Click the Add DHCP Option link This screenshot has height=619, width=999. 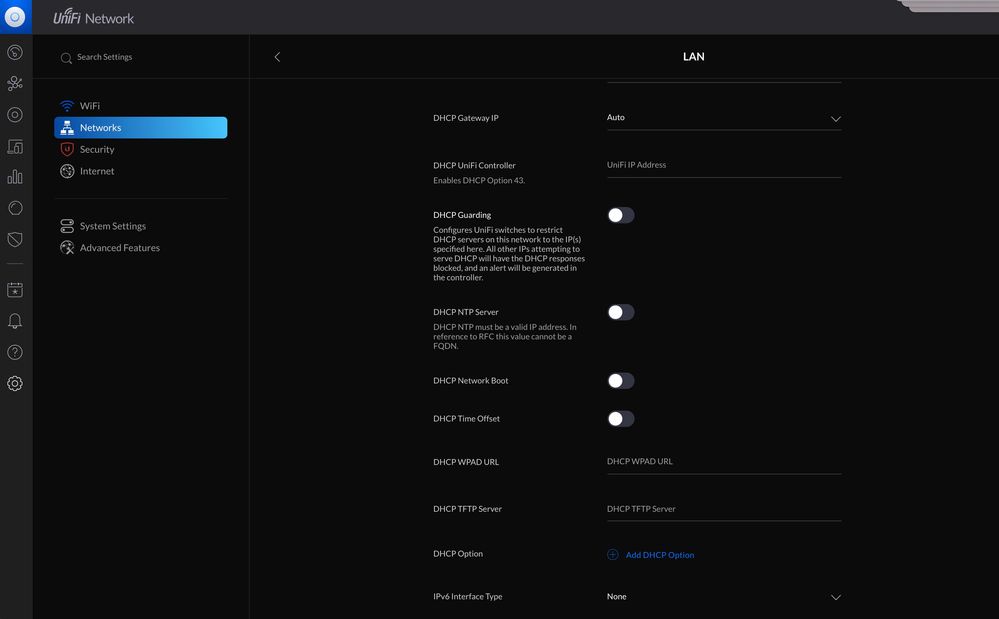tap(658, 555)
